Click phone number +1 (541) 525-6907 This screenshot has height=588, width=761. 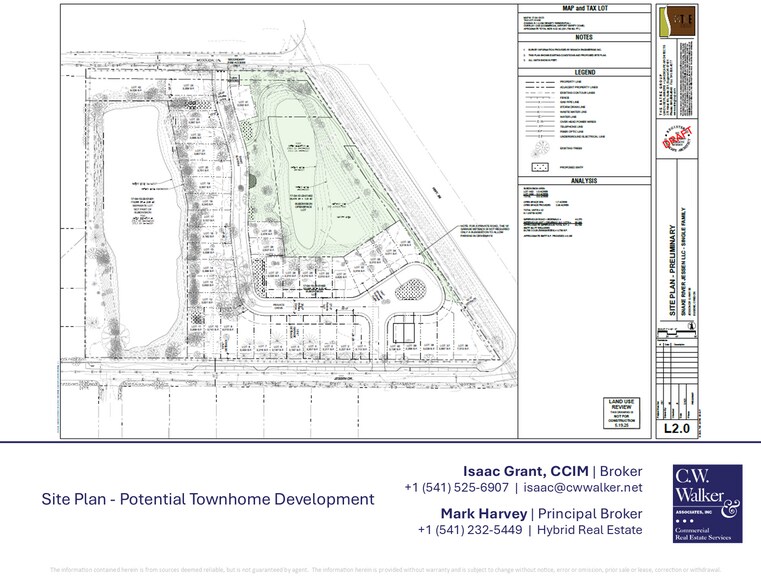456,488
